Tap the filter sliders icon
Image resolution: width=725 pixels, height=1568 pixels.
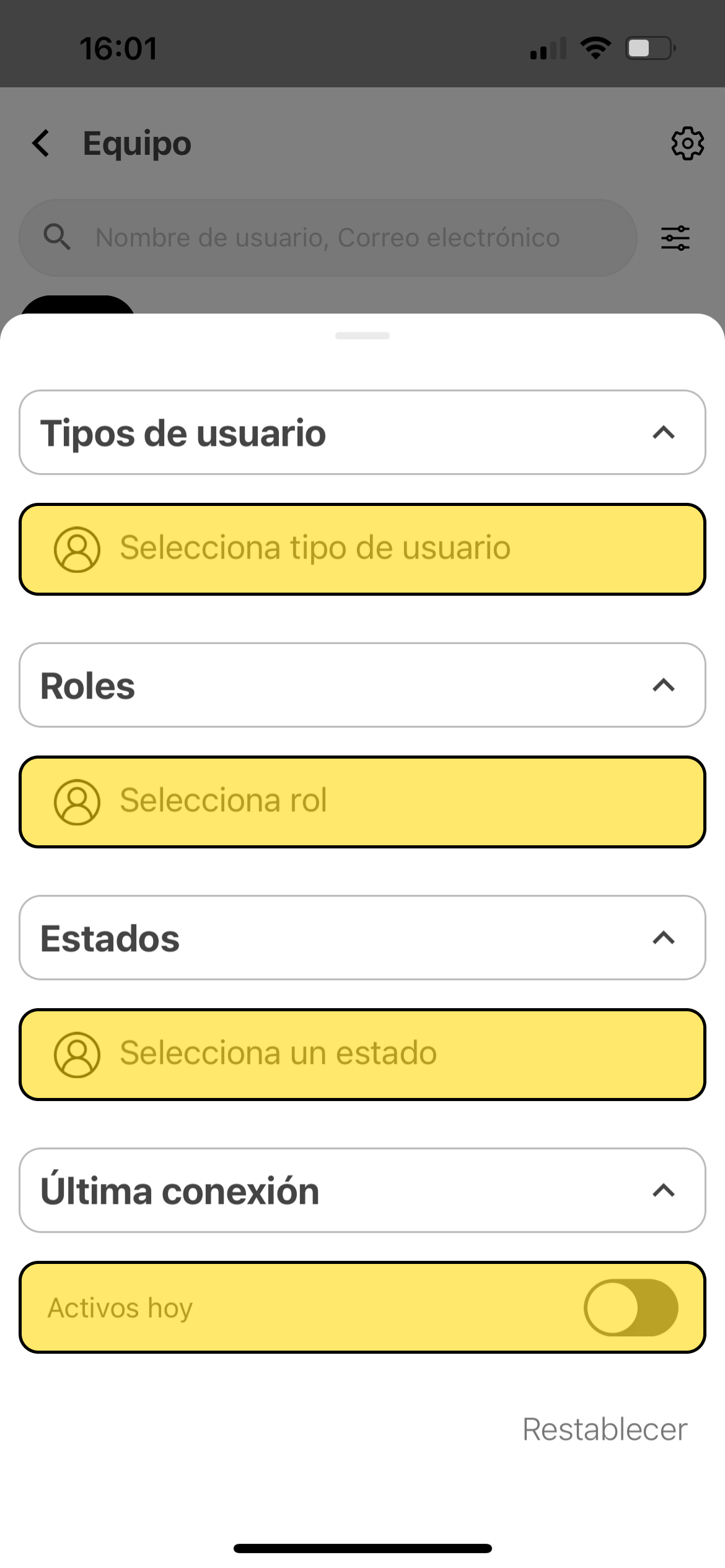(x=675, y=238)
